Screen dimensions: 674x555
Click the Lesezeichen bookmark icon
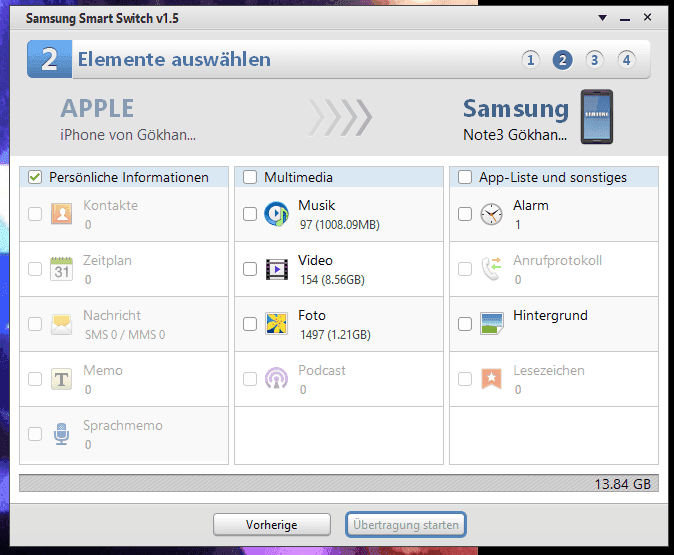pos(491,379)
